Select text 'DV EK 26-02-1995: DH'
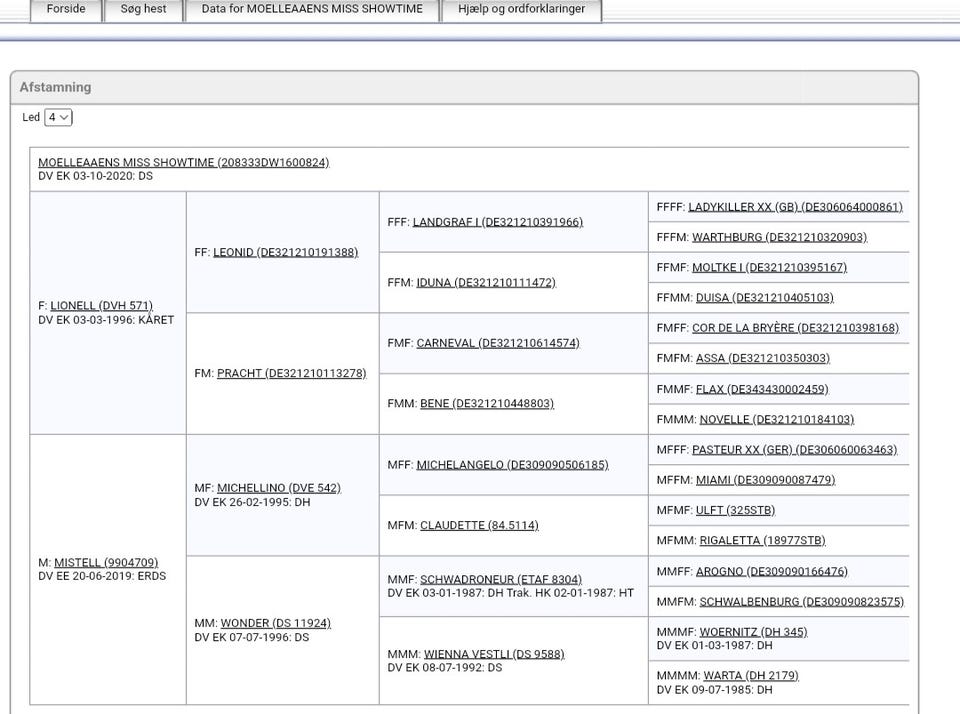Viewport: 960px width, 714px height. (x=252, y=502)
